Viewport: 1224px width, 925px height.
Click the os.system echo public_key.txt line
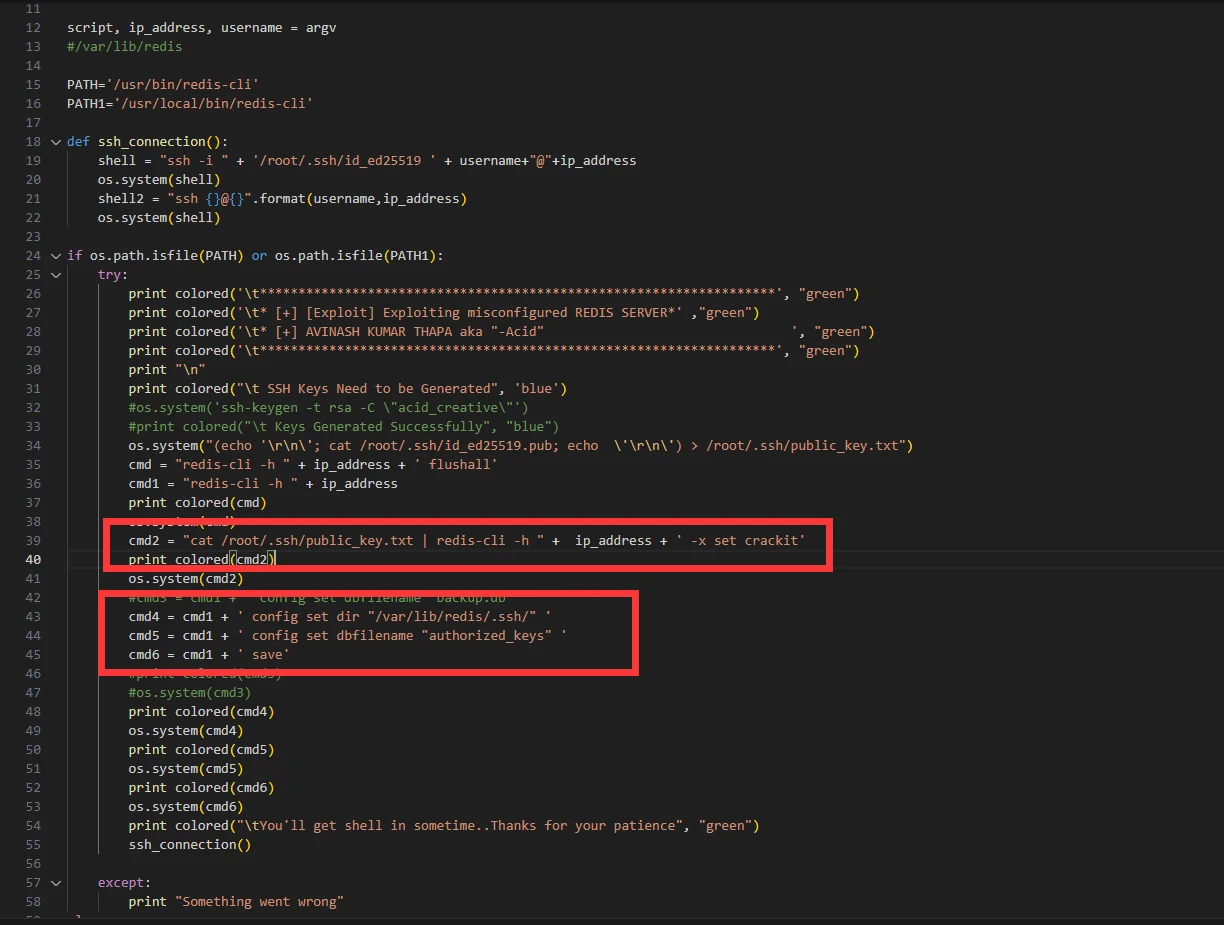click(521, 445)
